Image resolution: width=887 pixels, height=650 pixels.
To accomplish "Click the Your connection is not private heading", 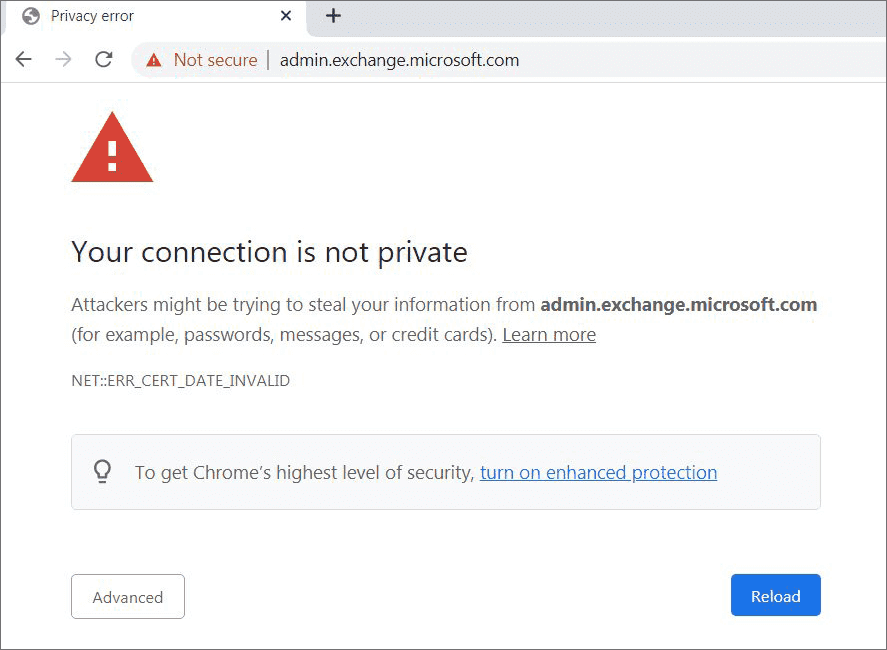I will (269, 252).
